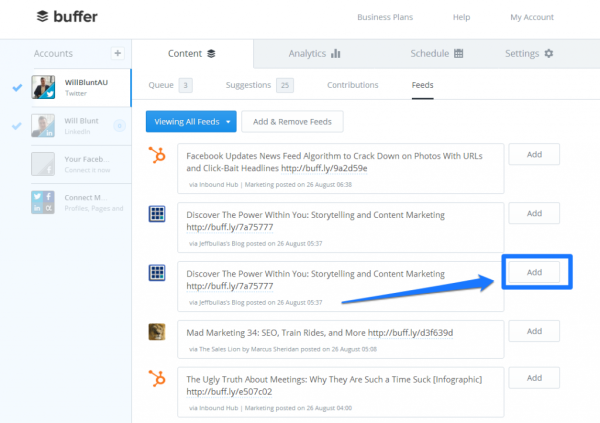The image size is (600, 423).
Task: Select the Feeds sub-tab
Action: coord(422,85)
